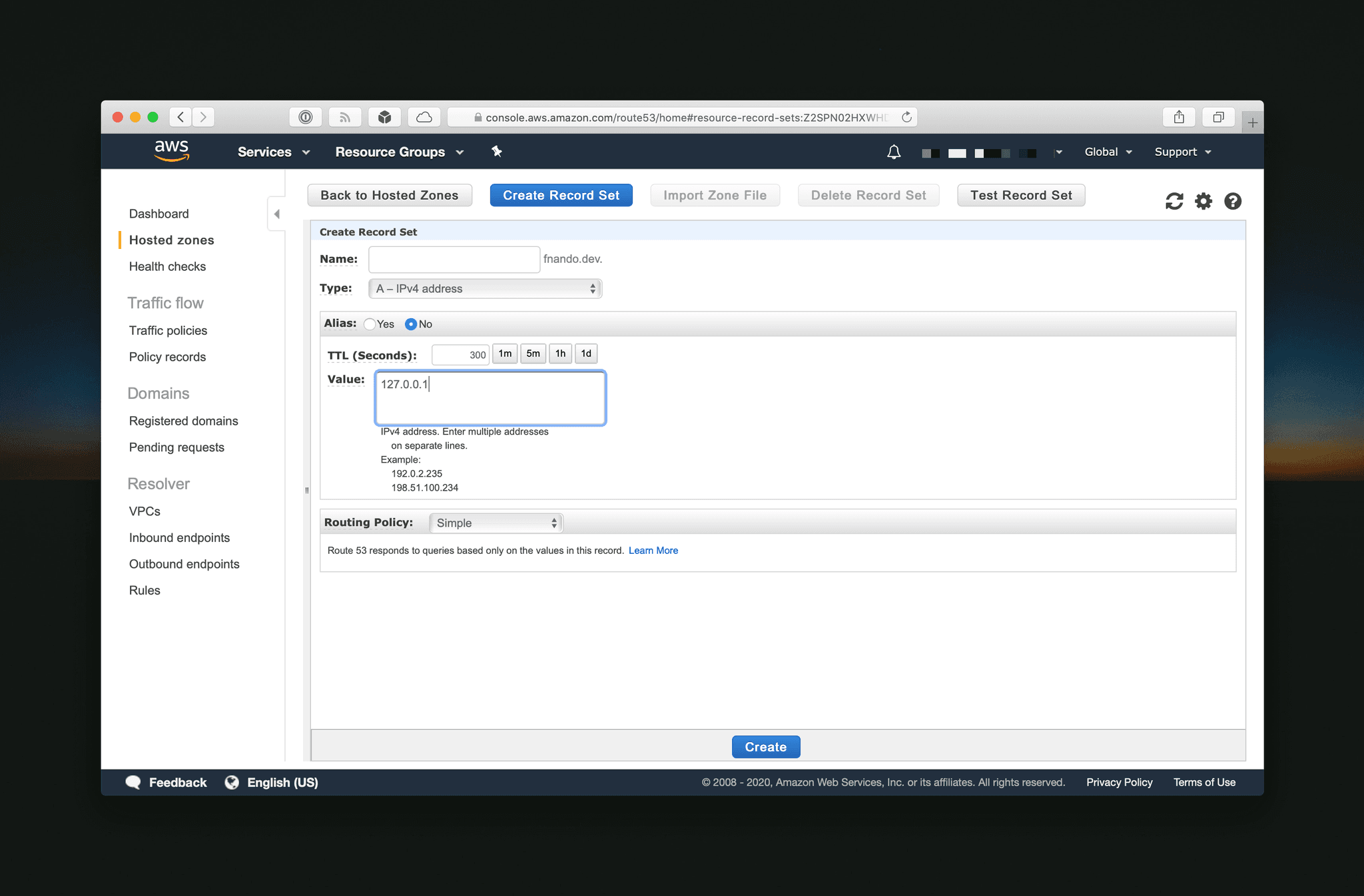Screen dimensions: 1364x896
Task: Open pinned shortcuts via pin icon
Action: pos(497,152)
